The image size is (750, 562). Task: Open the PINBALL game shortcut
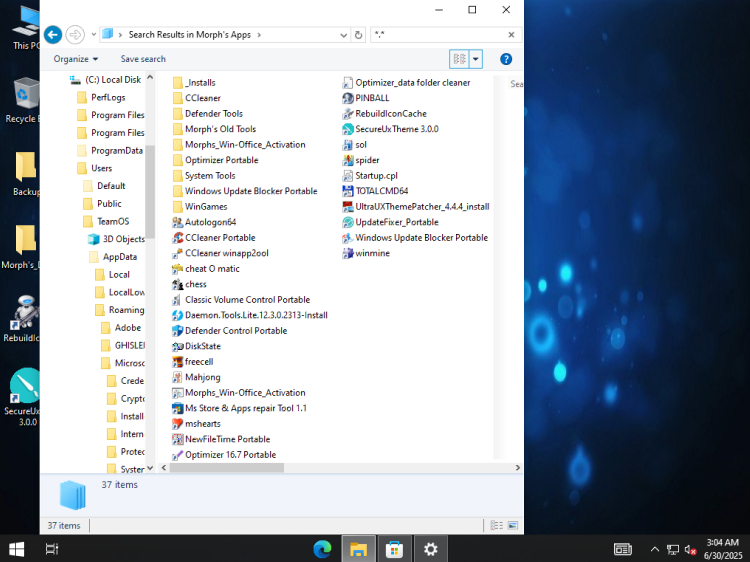click(366, 98)
